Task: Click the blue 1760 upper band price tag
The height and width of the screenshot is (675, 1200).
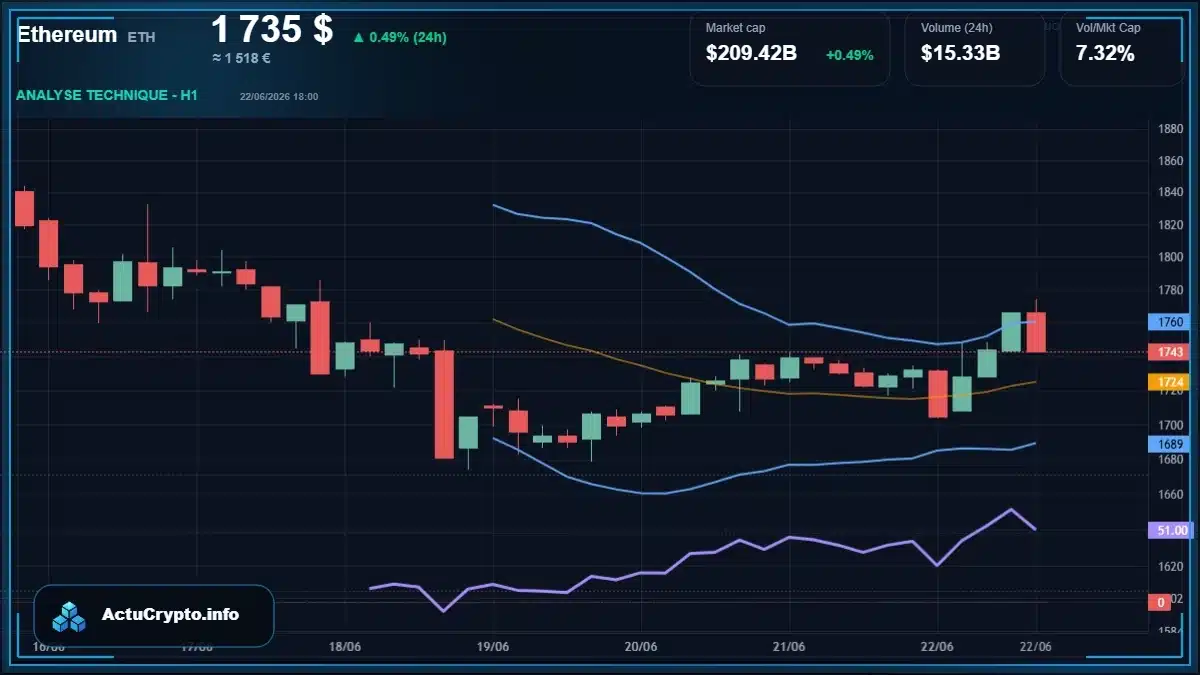Action: point(1171,322)
